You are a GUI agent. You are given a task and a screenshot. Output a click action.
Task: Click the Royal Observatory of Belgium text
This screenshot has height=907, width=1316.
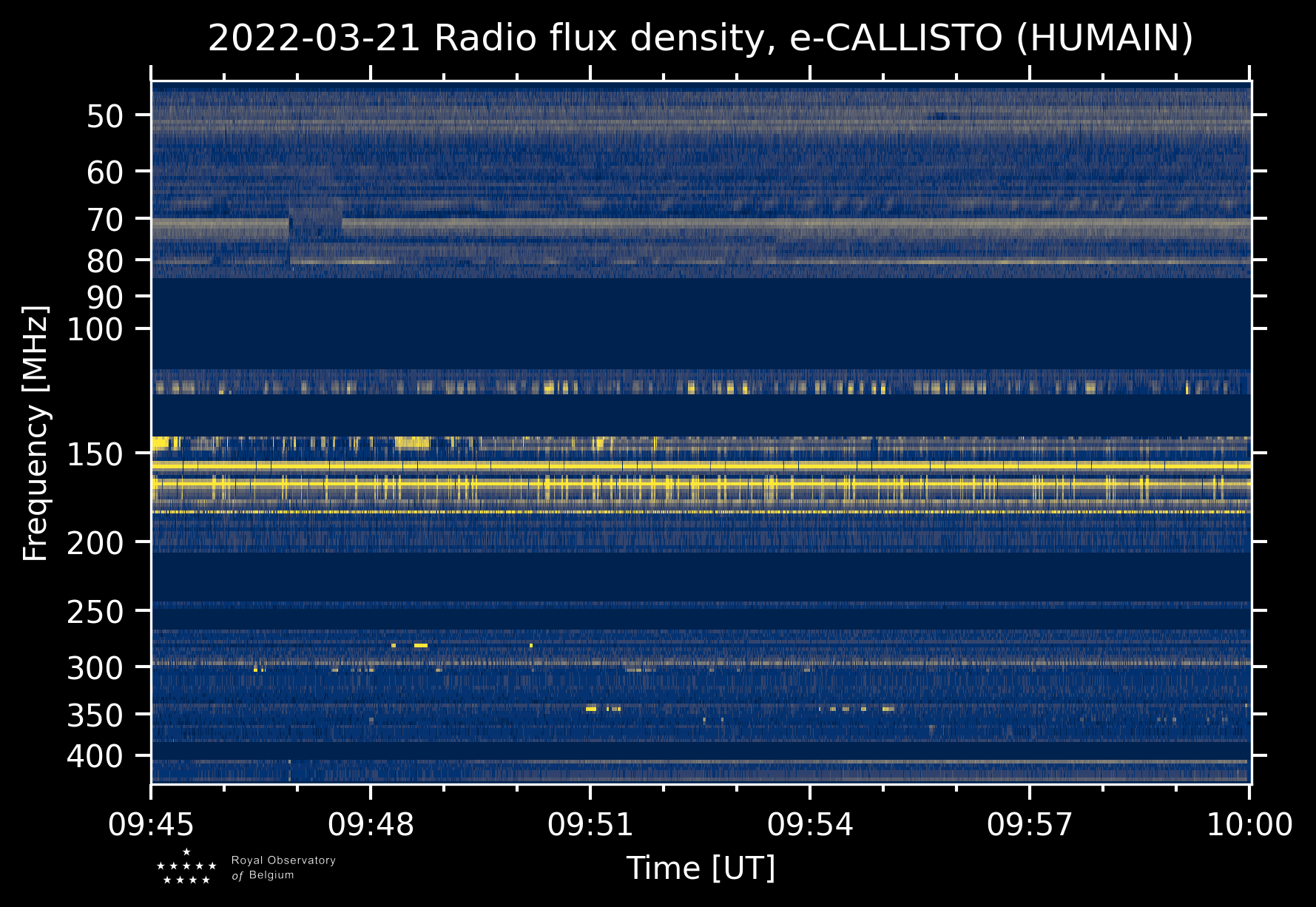(x=283, y=868)
